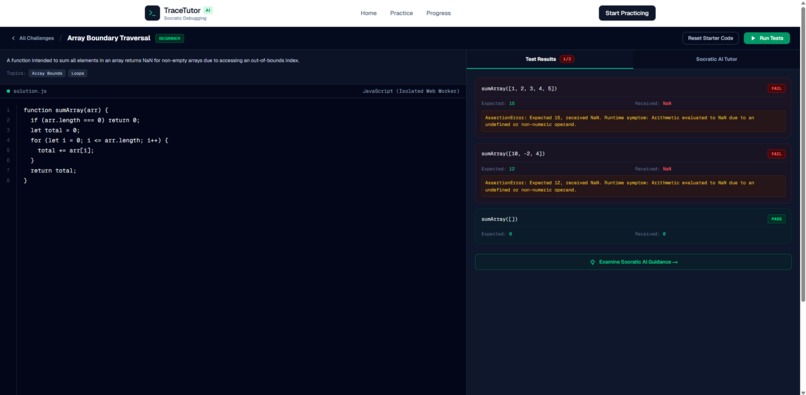This screenshot has height=395, width=806.
Task: Click the AssertionError message expecting 12
Action: 633,186
